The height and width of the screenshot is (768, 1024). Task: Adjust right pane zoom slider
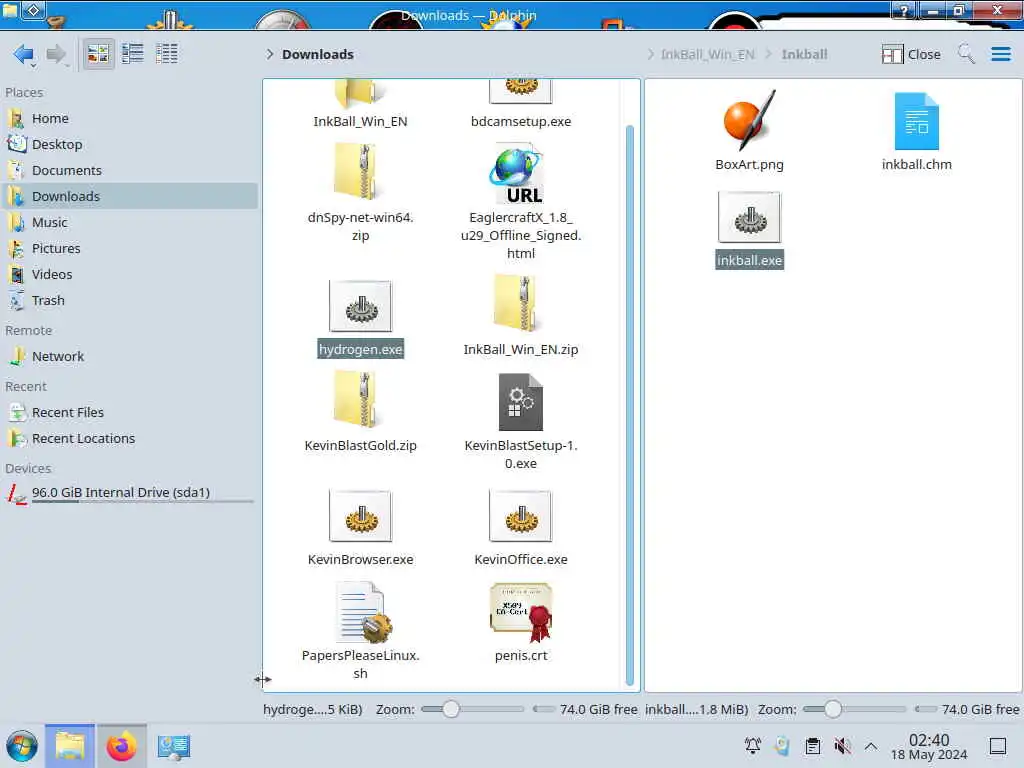(x=854, y=709)
